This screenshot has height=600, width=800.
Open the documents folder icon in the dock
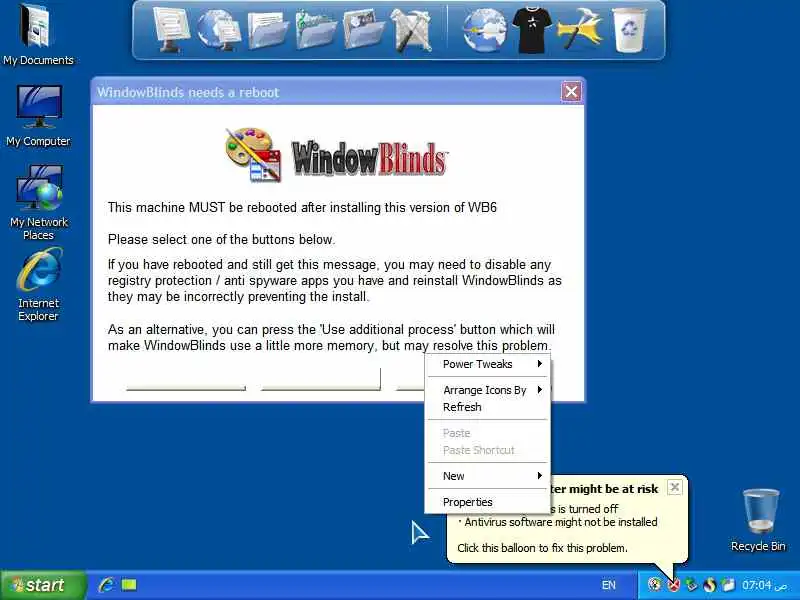[x=267, y=31]
